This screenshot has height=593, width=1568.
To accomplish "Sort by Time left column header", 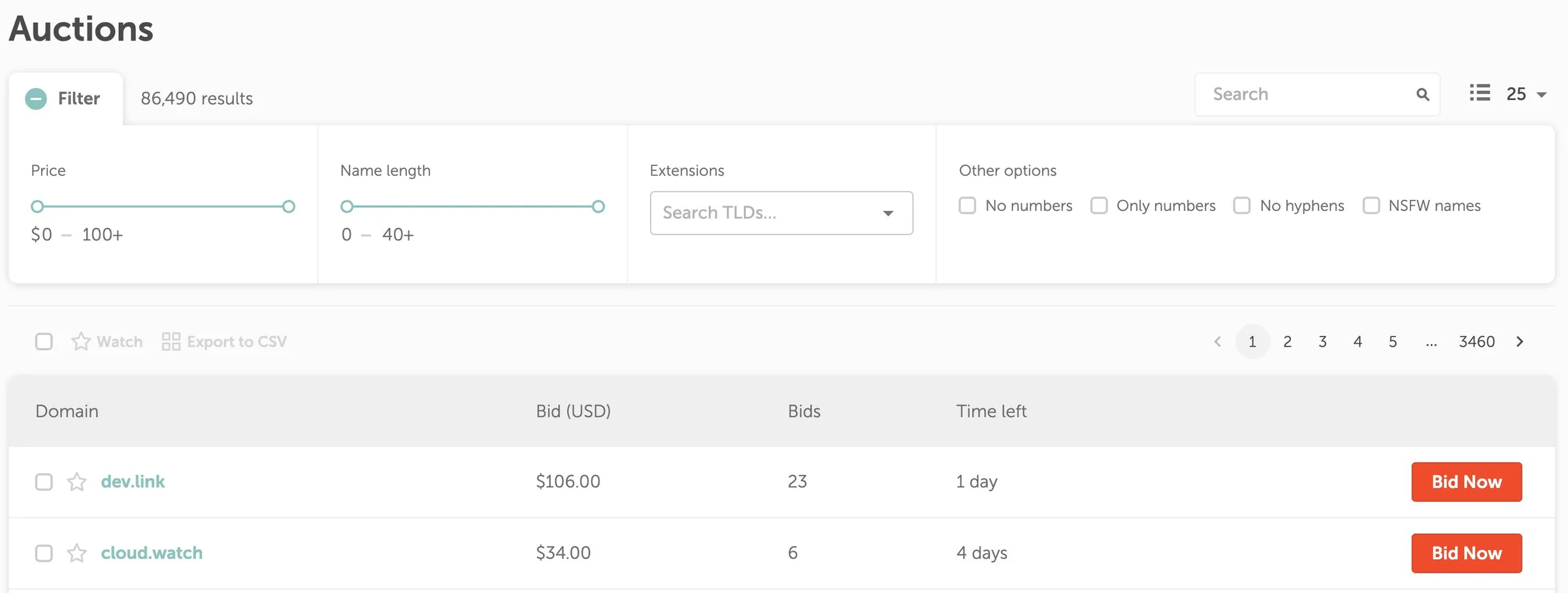I will (991, 411).
